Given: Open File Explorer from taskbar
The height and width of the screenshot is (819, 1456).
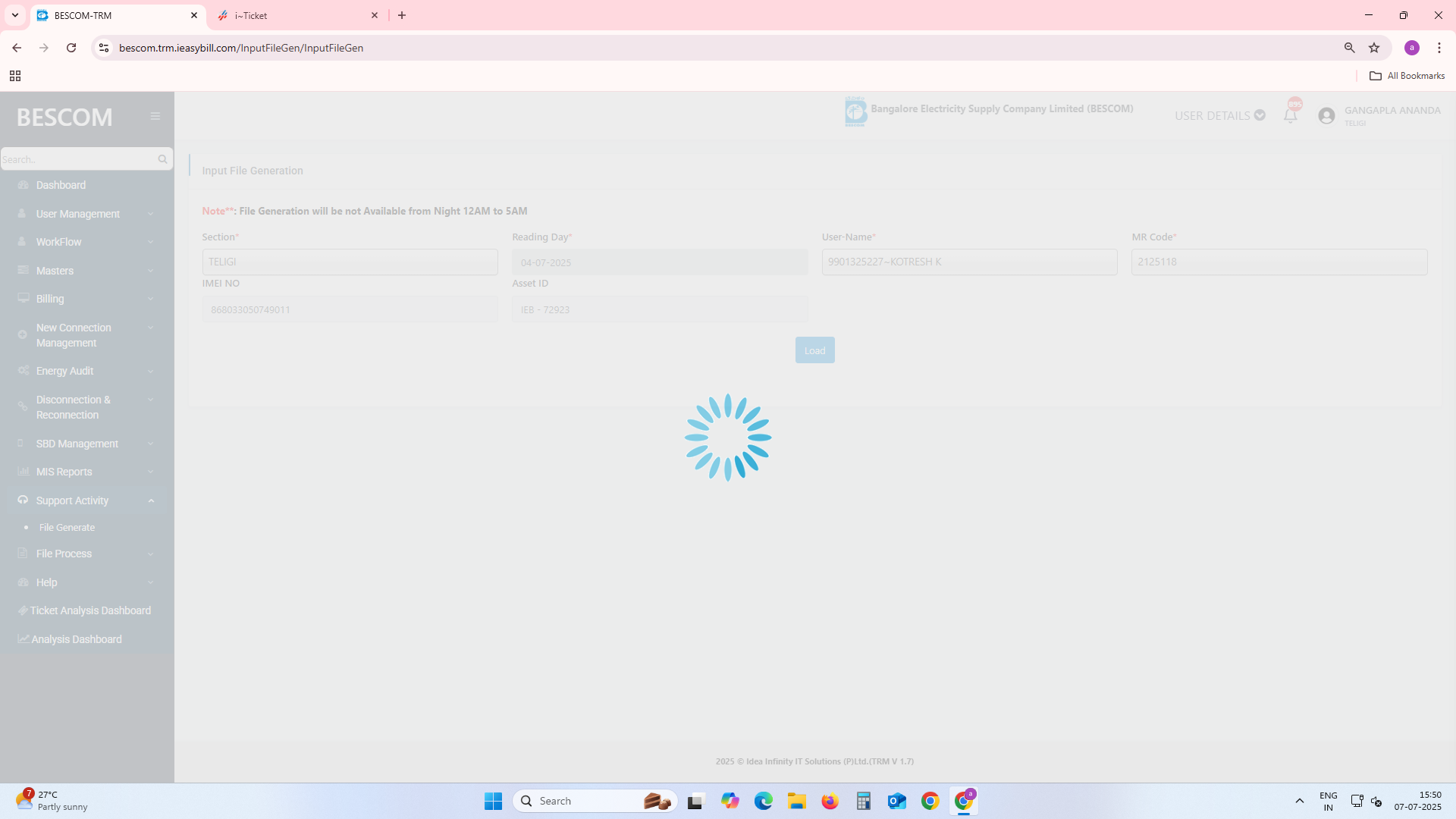Looking at the screenshot, I should coord(796,801).
